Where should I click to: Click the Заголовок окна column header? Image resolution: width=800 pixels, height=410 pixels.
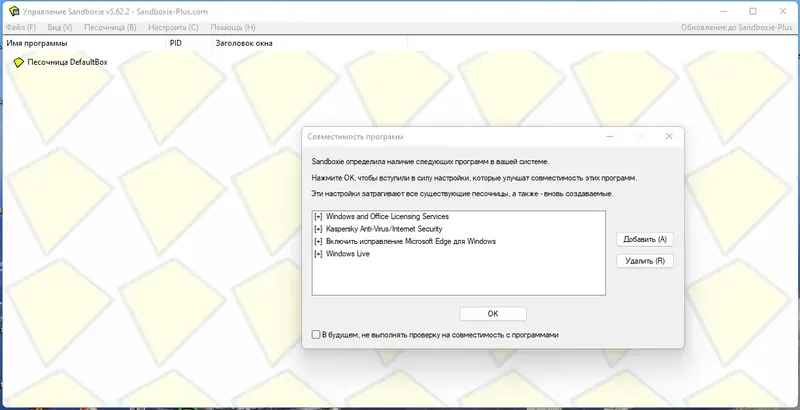pyautogui.click(x=309, y=43)
